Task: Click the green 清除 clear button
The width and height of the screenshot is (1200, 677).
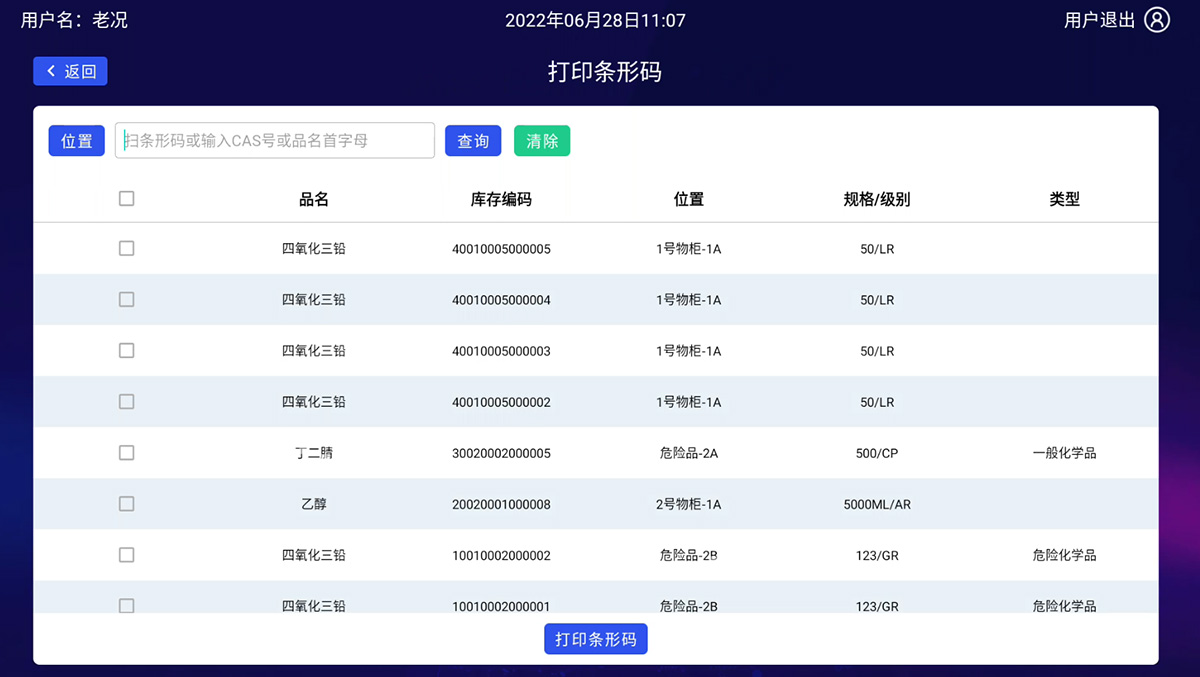Action: (x=542, y=141)
